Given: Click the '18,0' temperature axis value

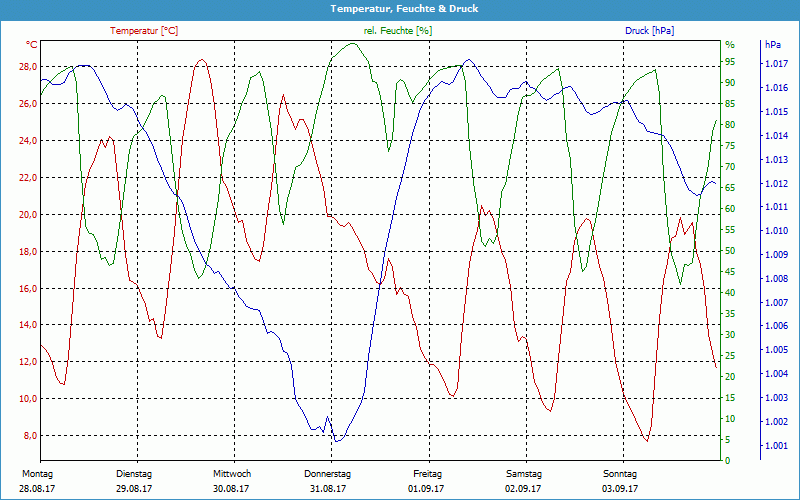Looking at the screenshot, I should coord(28,252).
